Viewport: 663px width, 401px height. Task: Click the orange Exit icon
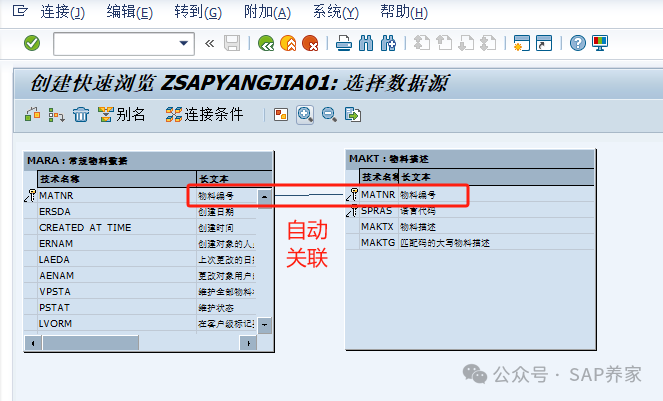point(288,43)
